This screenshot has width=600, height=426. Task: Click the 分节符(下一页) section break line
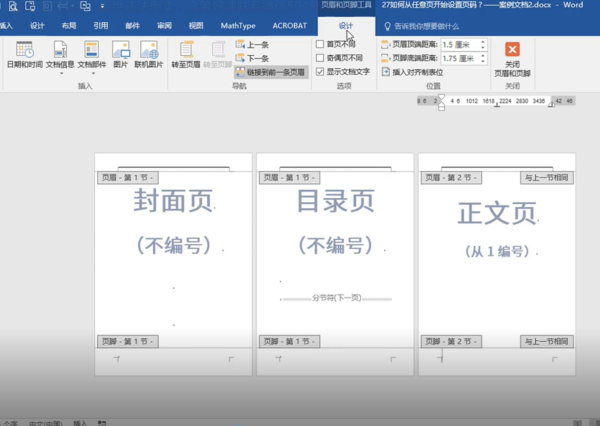[336, 298]
